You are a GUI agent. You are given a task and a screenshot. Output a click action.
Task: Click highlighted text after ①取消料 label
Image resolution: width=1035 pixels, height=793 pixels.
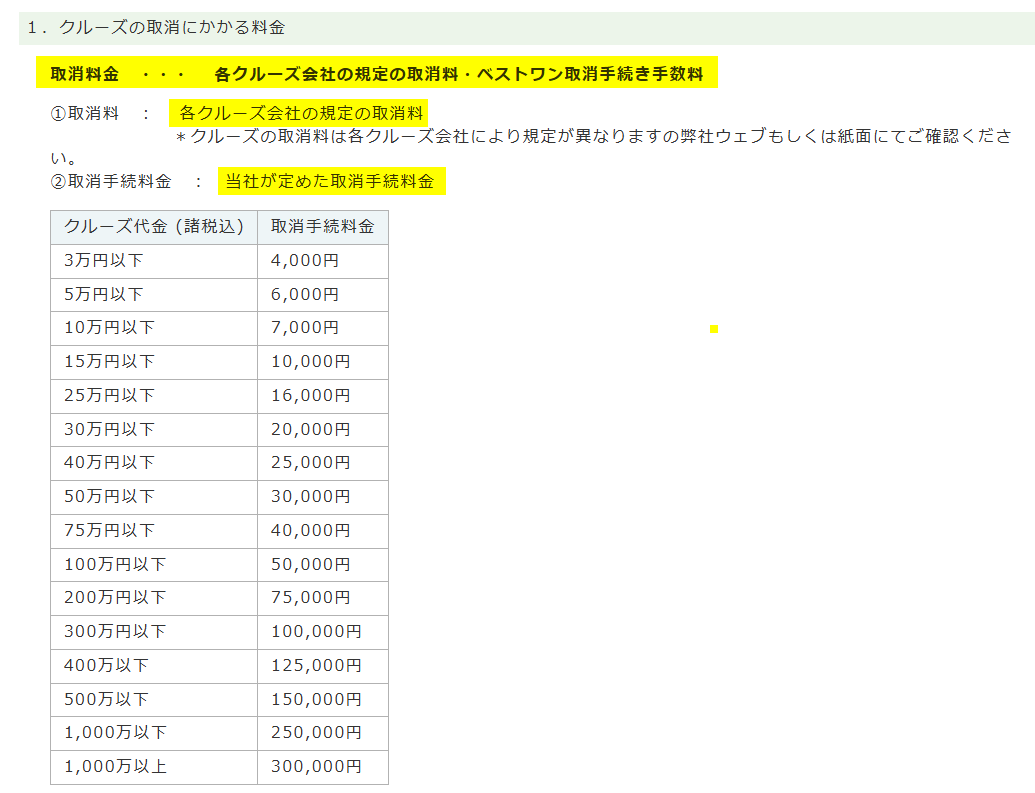[x=302, y=113]
